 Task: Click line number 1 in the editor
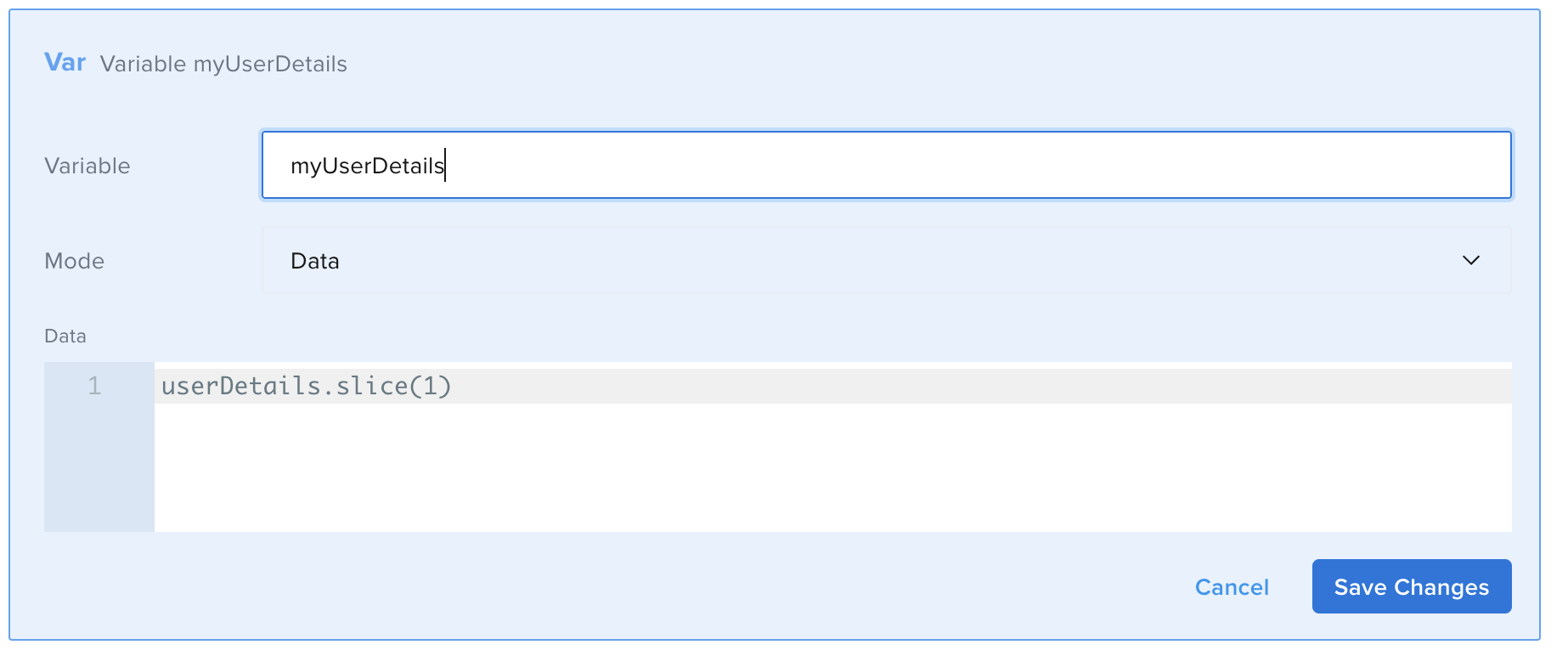click(x=94, y=386)
